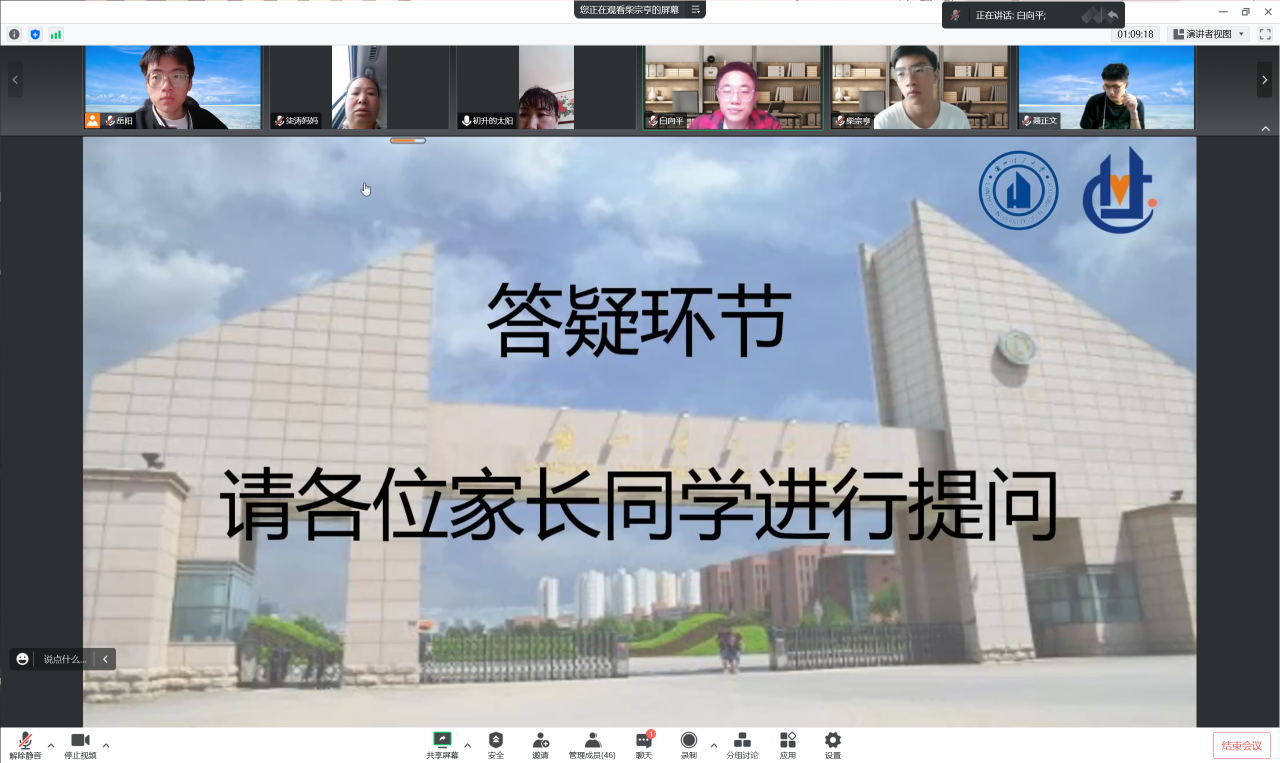The height and width of the screenshot is (763, 1280).
Task: Open the apps (应用) icon
Action: pos(788,744)
